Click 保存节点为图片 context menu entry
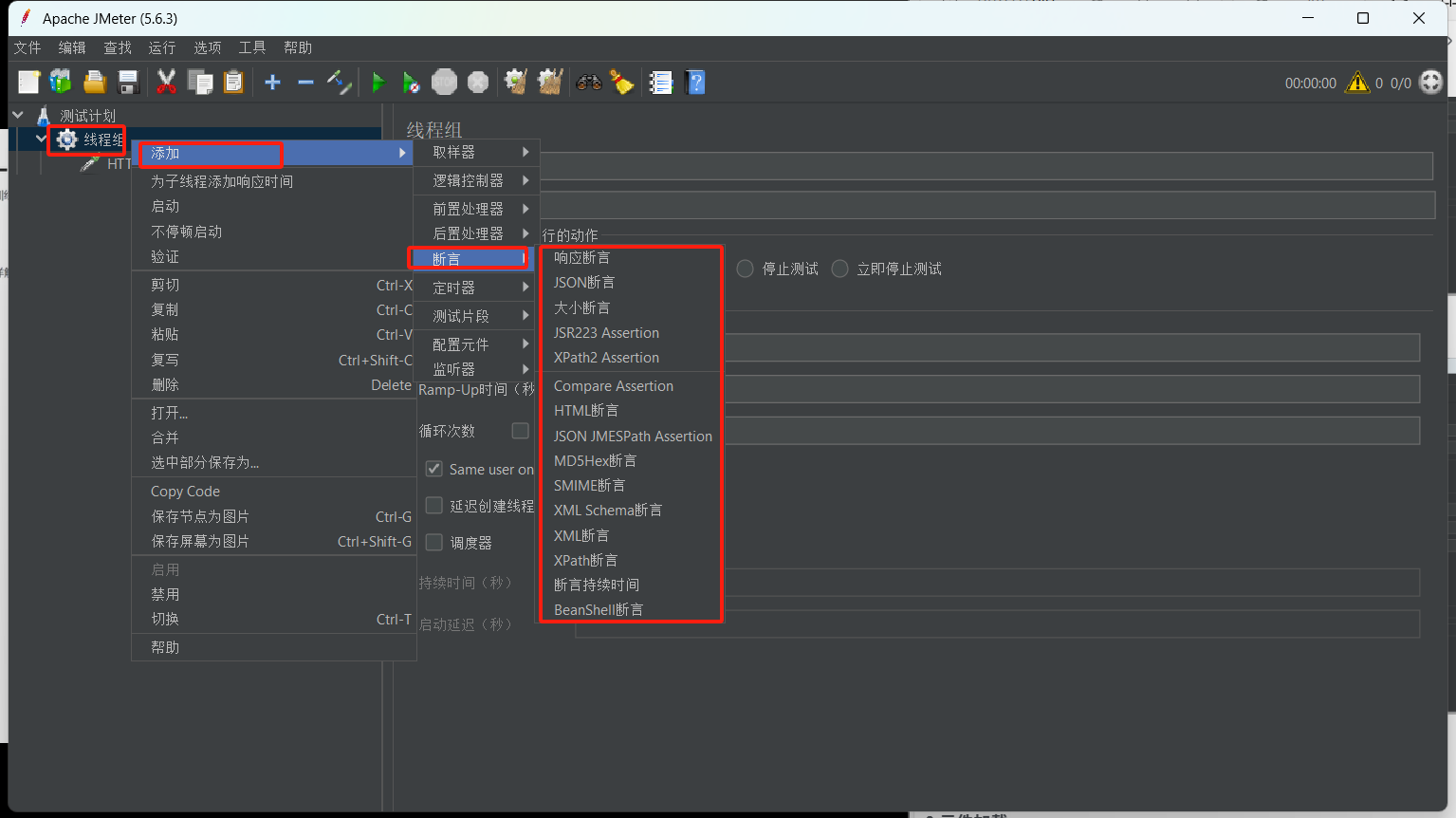The width and height of the screenshot is (1456, 818). [x=273, y=516]
